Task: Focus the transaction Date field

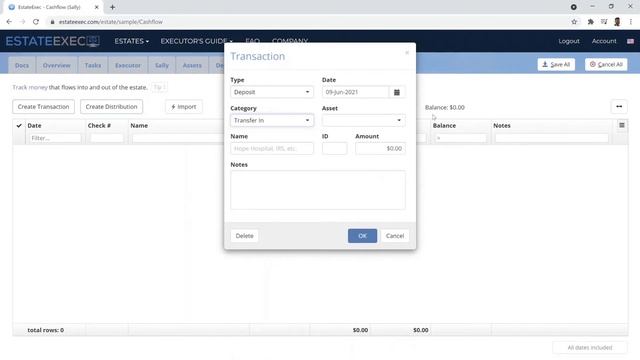Action: 356,92
